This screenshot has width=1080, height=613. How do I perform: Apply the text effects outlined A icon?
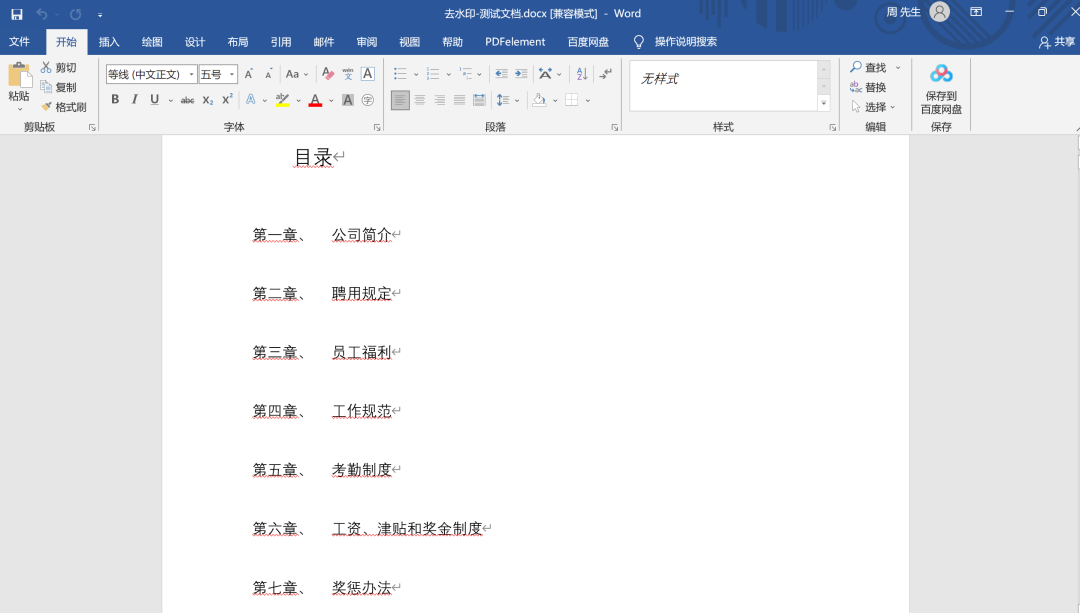[x=251, y=100]
